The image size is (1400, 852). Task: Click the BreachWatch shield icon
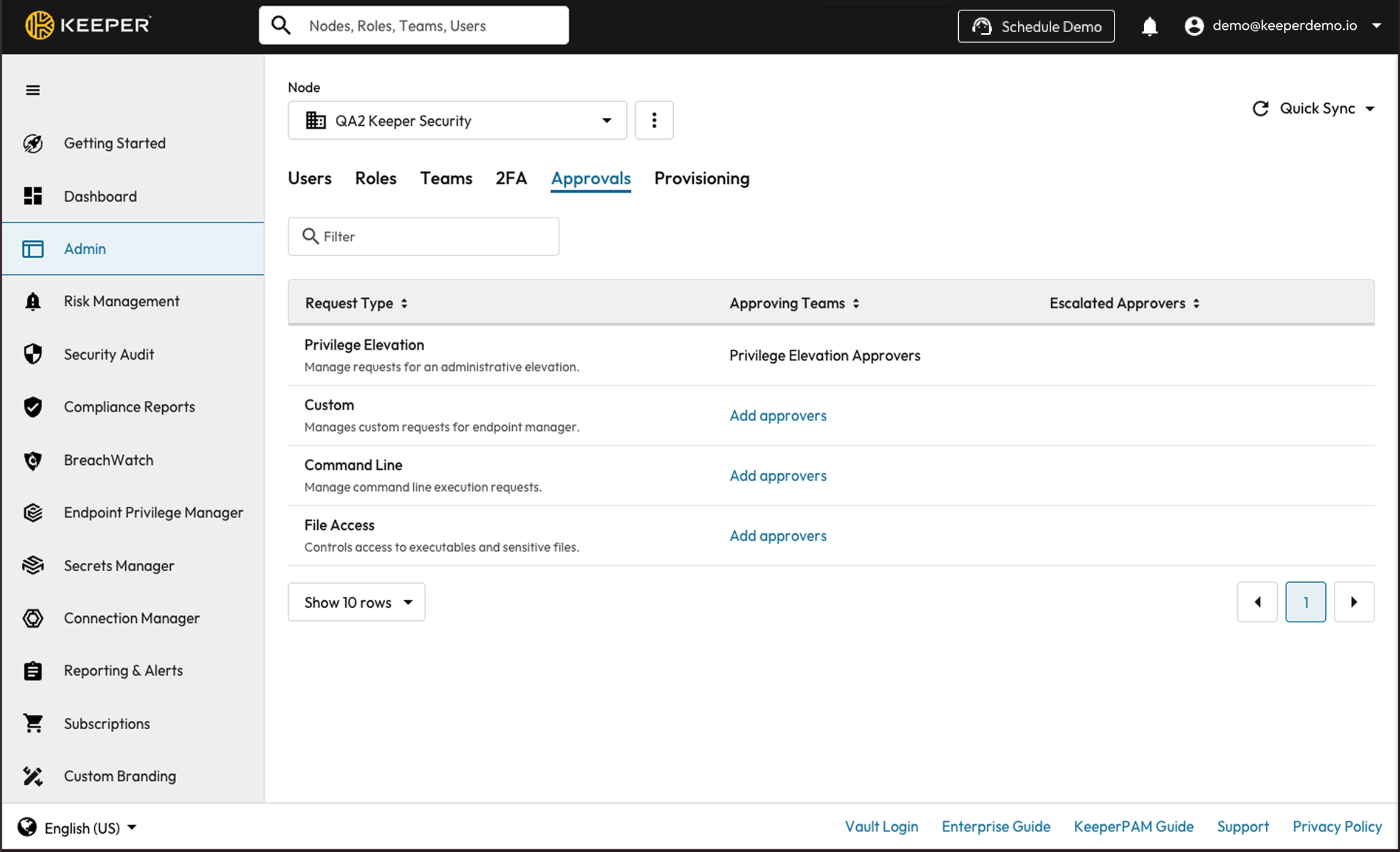[x=33, y=460]
